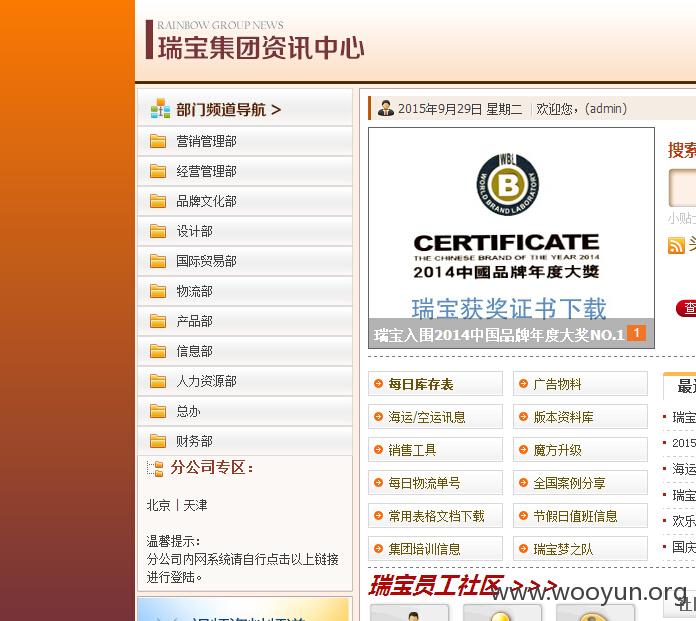Click the folder icon beside 物流部
The image size is (696, 621).
(158, 291)
